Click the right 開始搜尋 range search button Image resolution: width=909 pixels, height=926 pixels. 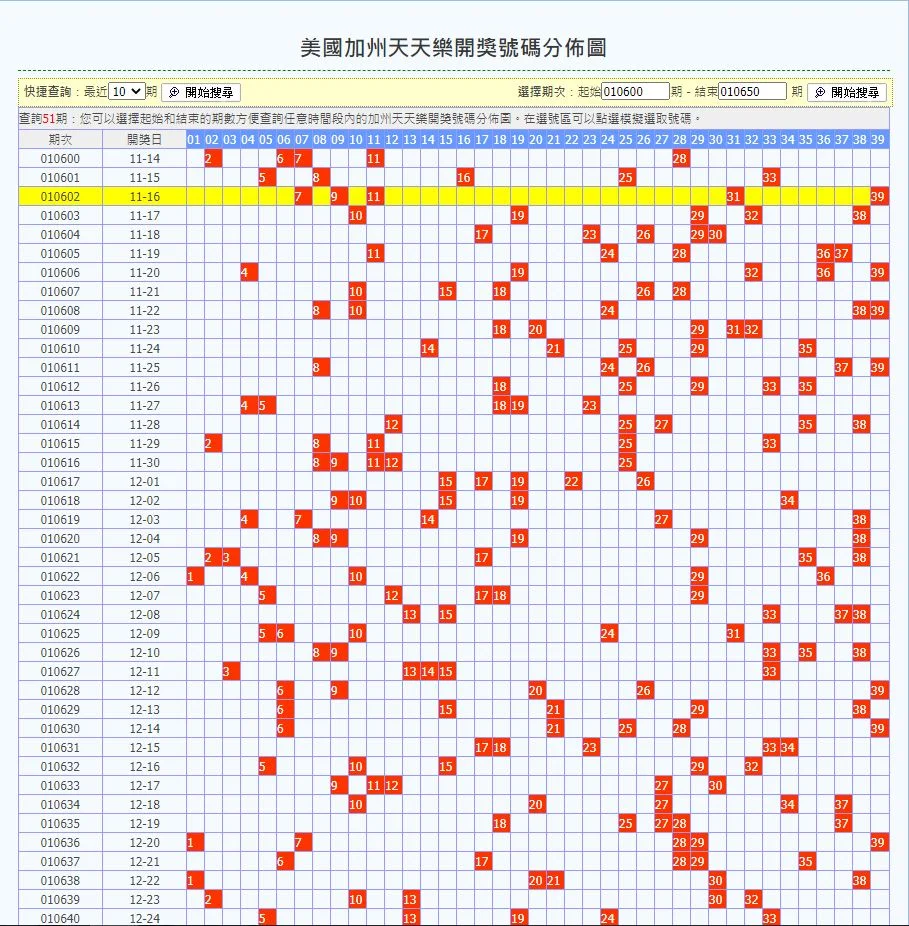coord(846,92)
